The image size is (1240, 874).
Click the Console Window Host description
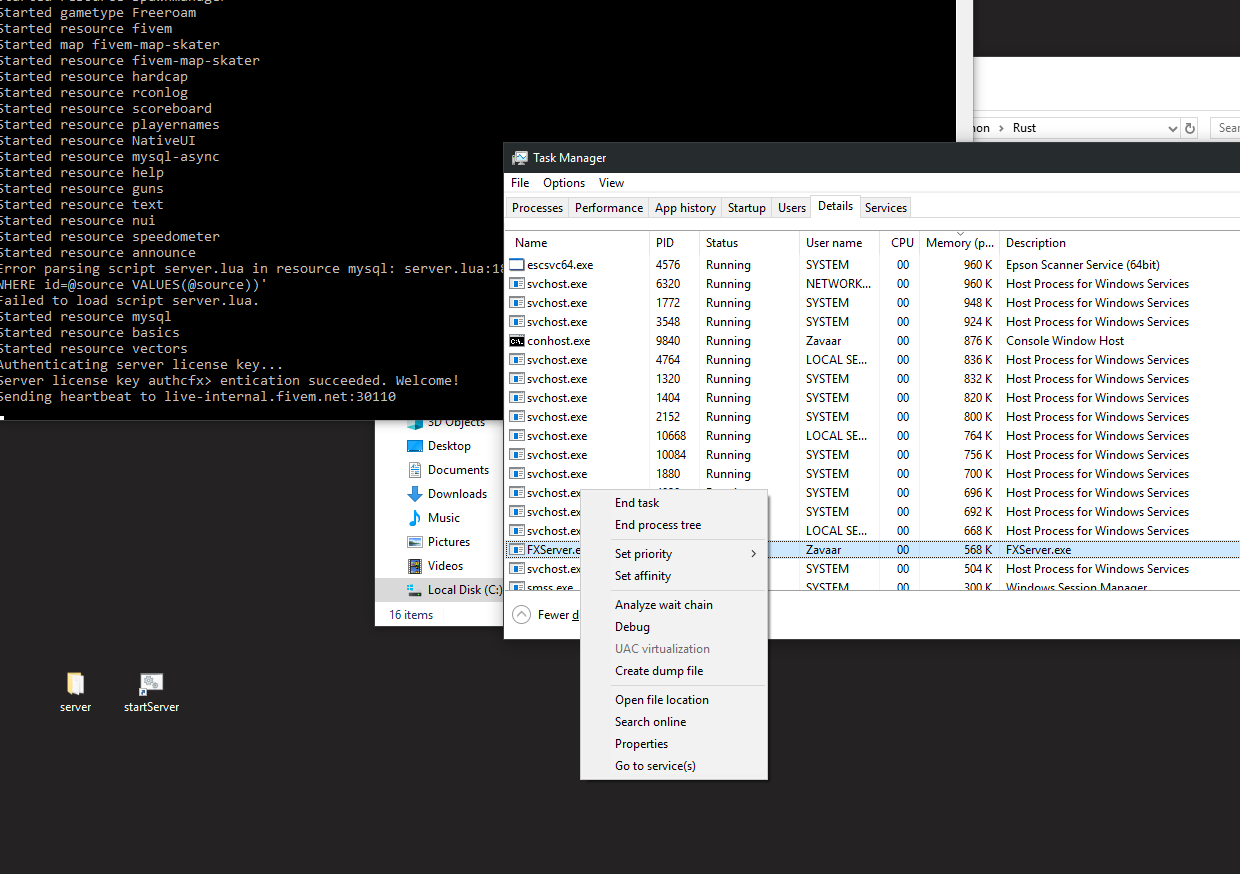coord(1065,341)
